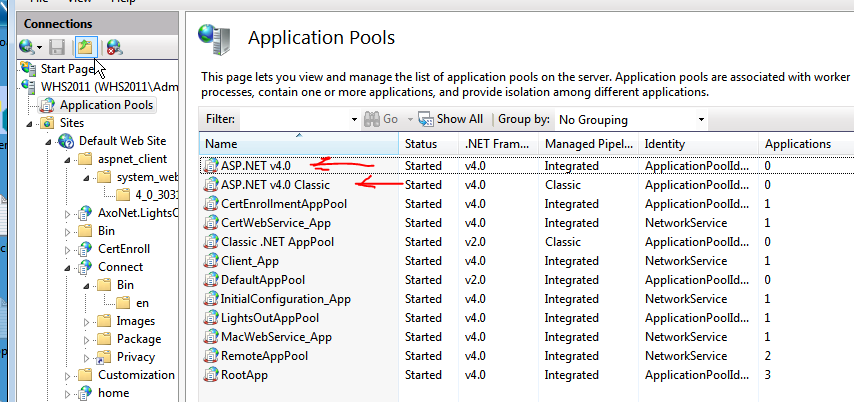The width and height of the screenshot is (854, 402).
Task: Sort by the Name column header
Action: tap(297, 145)
